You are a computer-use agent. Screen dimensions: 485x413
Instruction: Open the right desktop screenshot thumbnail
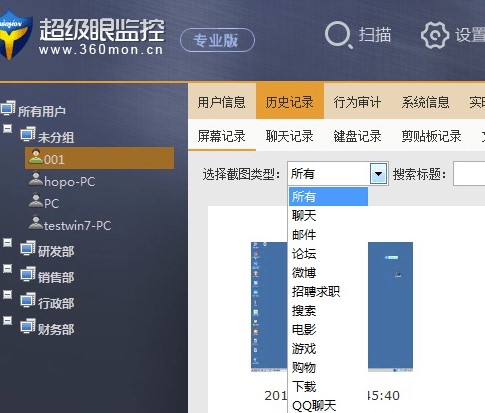pyautogui.click(x=390, y=307)
